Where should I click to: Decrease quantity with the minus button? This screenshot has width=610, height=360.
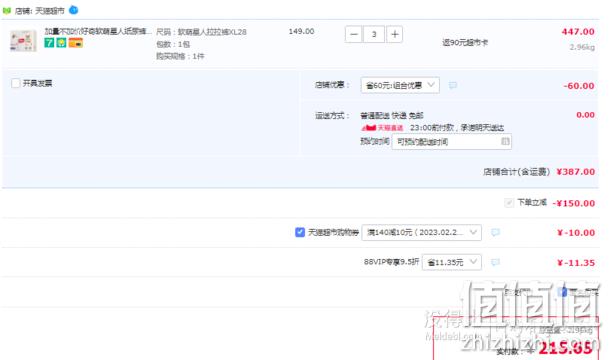pos(353,34)
